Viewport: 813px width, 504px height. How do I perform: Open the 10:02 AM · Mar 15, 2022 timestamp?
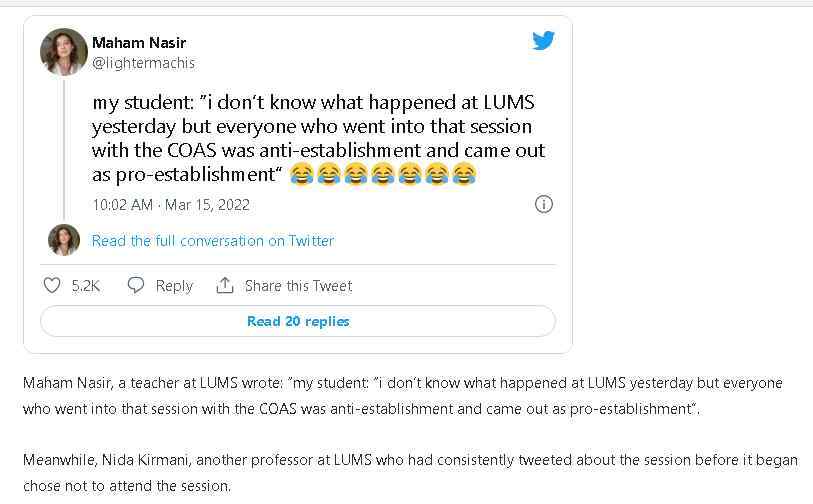[171, 204]
